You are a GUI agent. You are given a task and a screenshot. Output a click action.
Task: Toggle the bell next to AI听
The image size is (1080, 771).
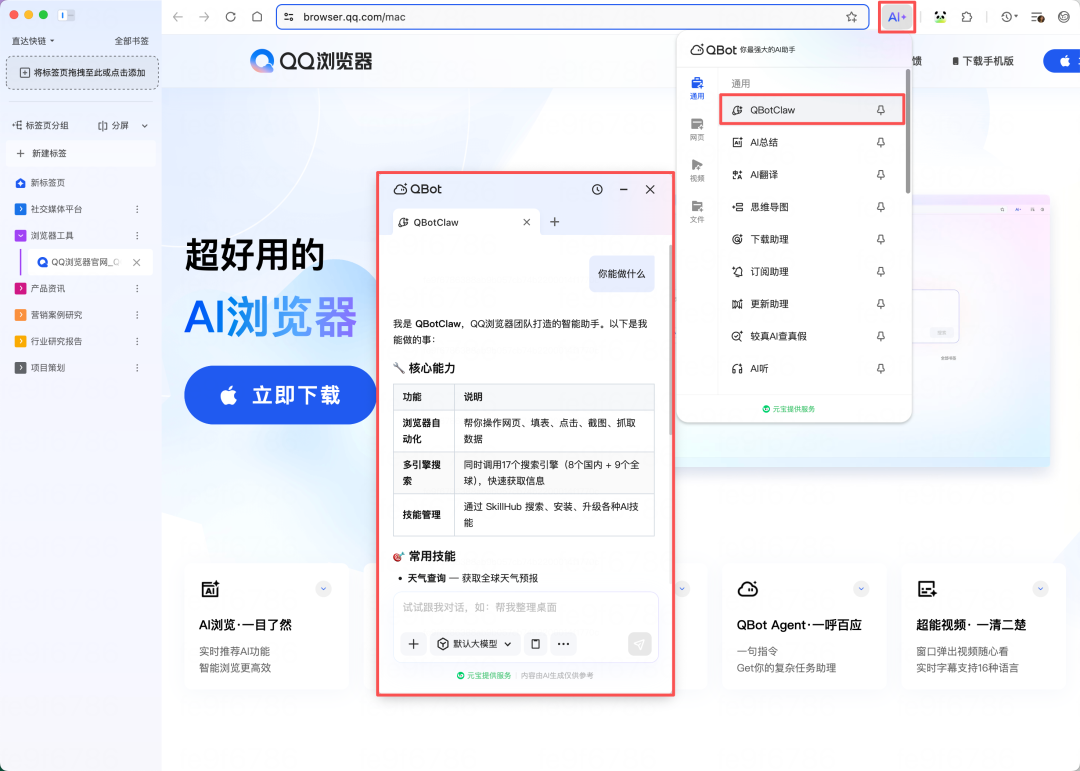pyautogui.click(x=881, y=368)
